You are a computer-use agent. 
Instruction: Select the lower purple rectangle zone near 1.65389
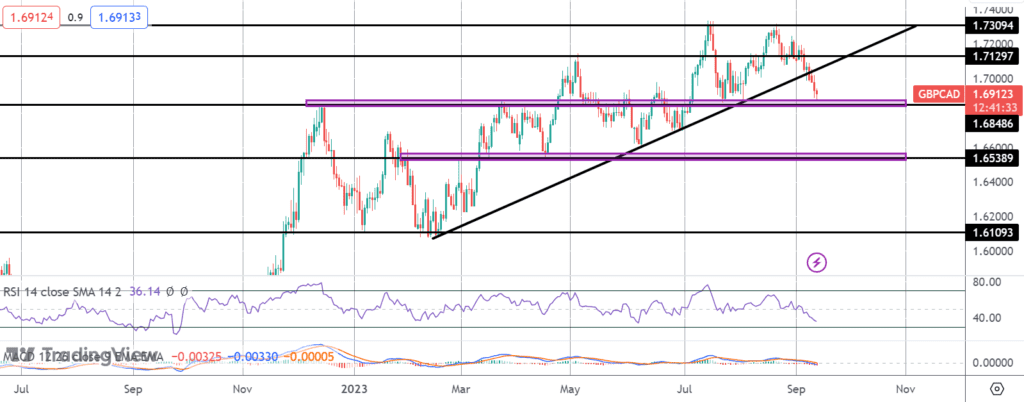pos(653,157)
